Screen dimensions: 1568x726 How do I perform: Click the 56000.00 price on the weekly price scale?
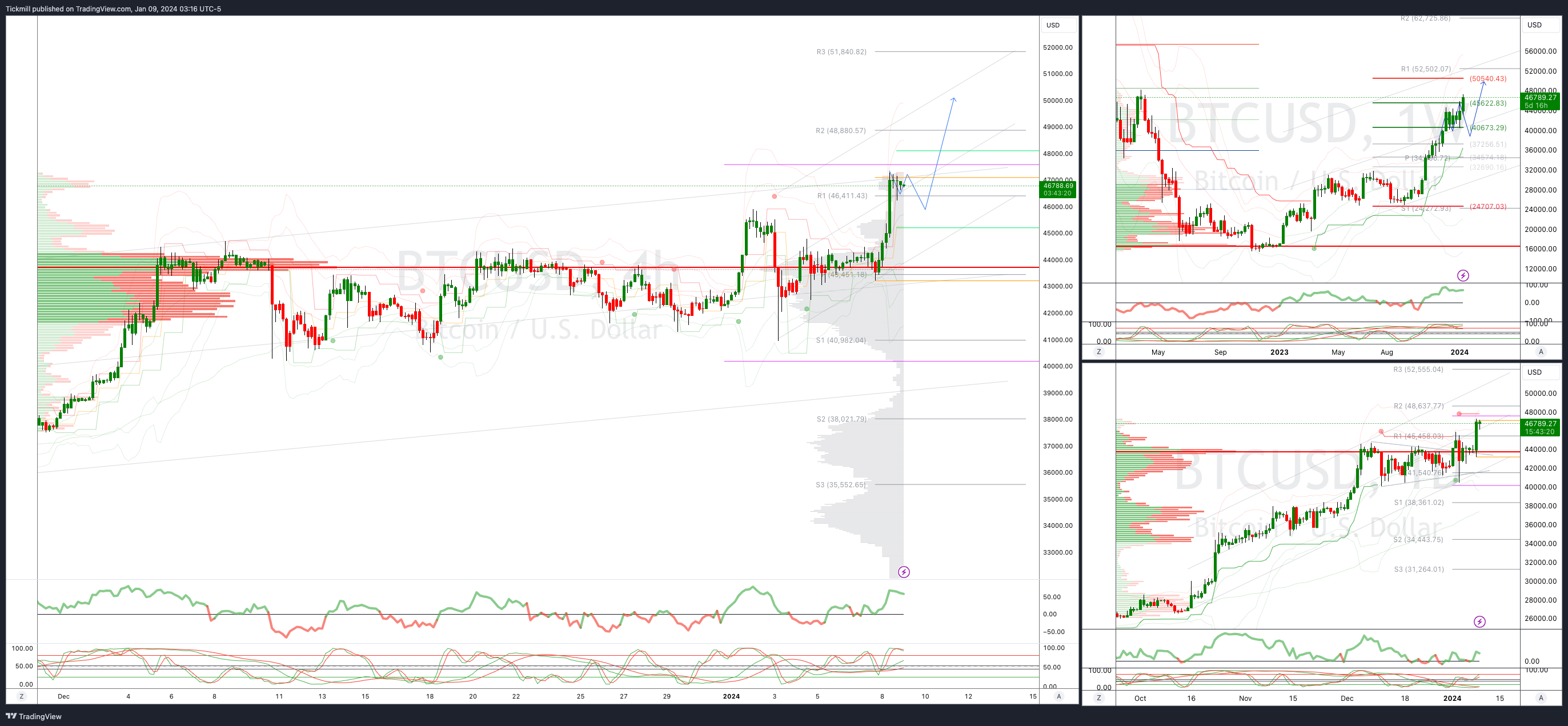click(1541, 51)
